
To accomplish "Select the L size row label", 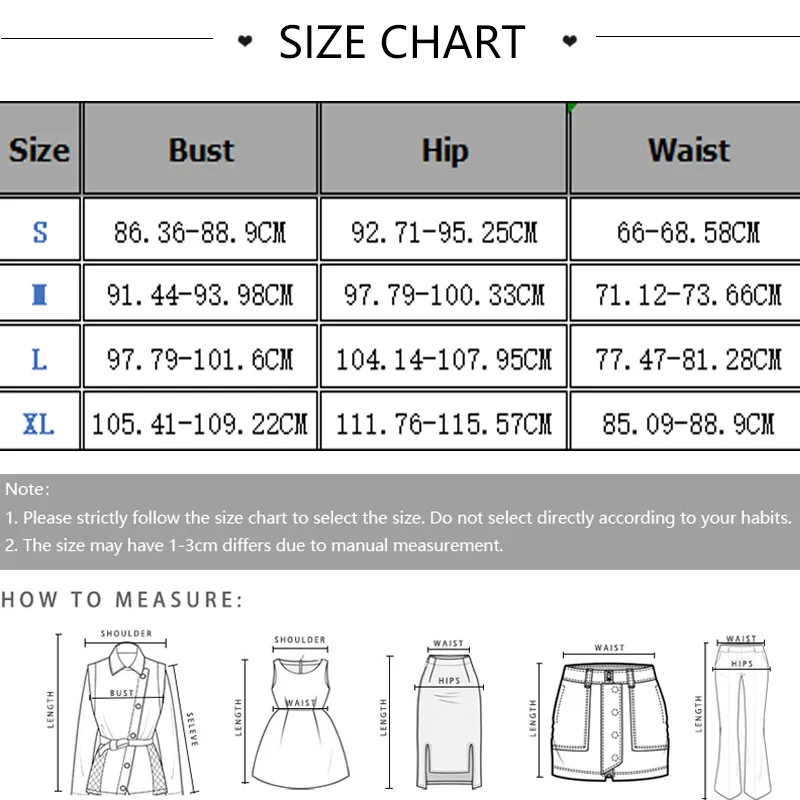I will click(40, 359).
